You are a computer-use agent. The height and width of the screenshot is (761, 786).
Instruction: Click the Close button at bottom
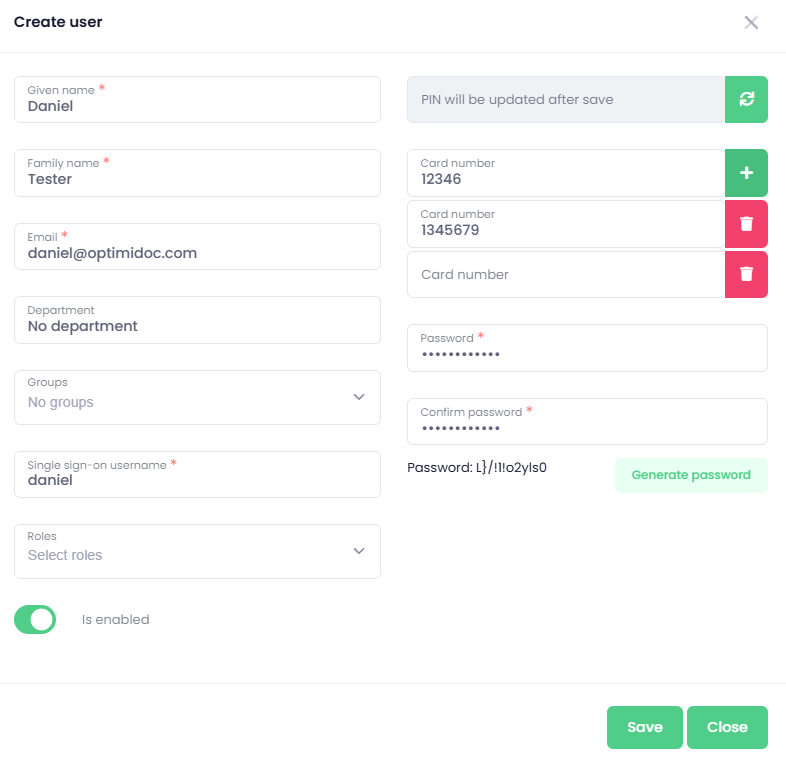(x=727, y=727)
